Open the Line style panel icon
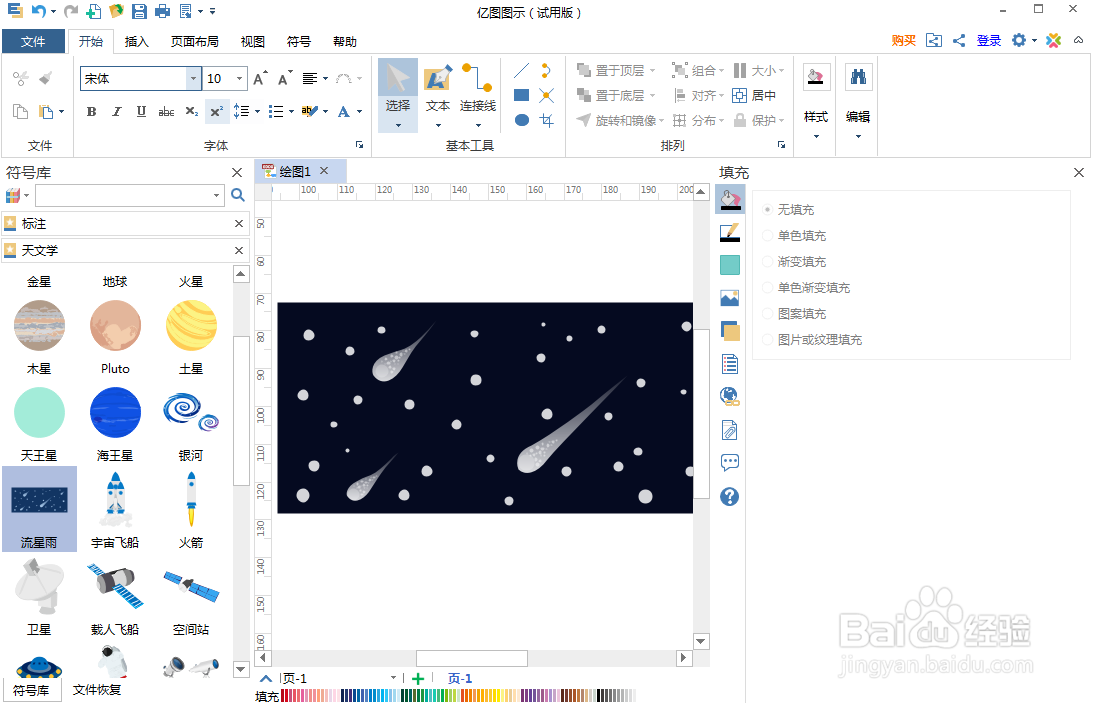Viewport: 1094px width, 703px height. click(x=730, y=232)
